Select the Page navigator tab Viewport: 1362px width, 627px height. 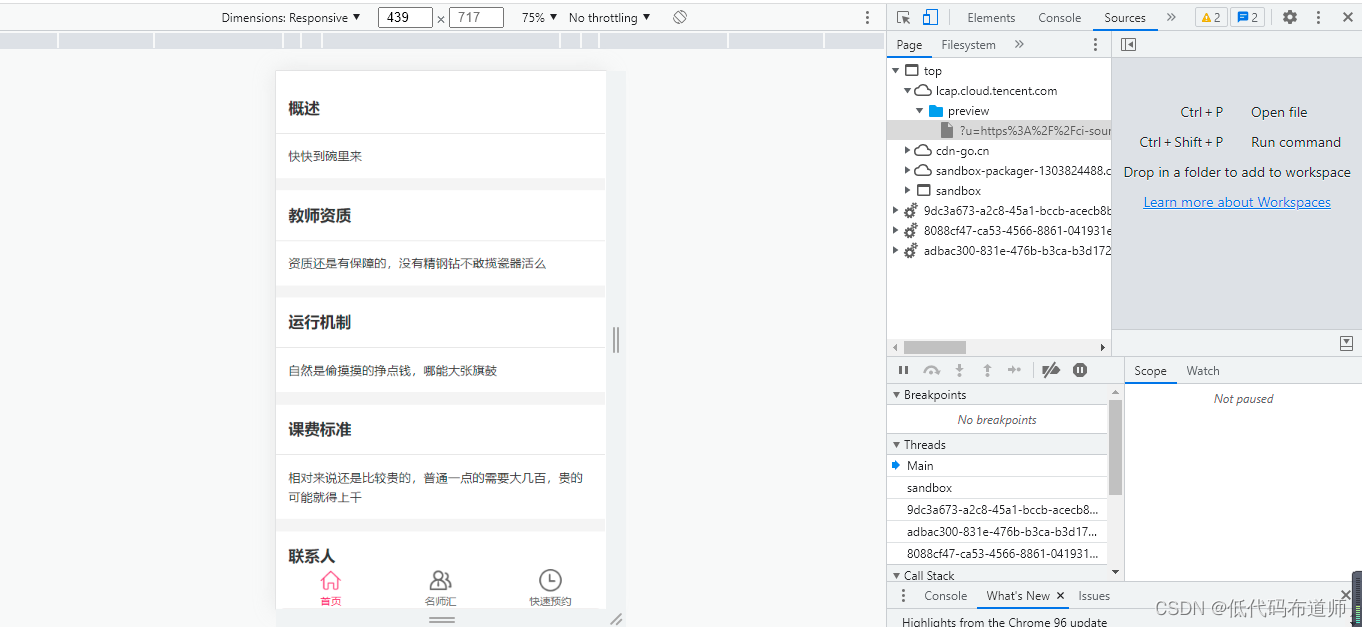click(909, 44)
